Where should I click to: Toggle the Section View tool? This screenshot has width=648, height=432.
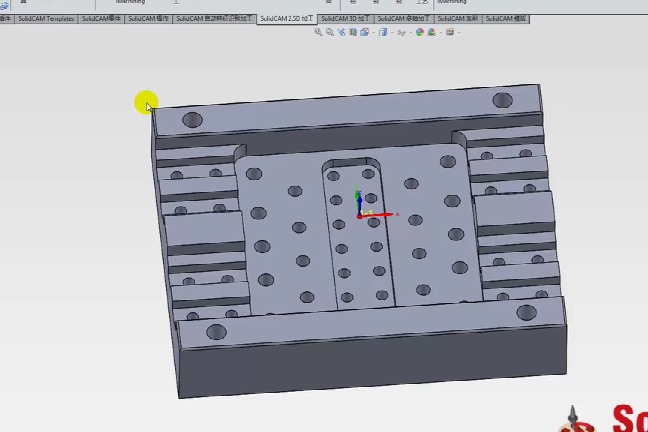pyautogui.click(x=353, y=32)
